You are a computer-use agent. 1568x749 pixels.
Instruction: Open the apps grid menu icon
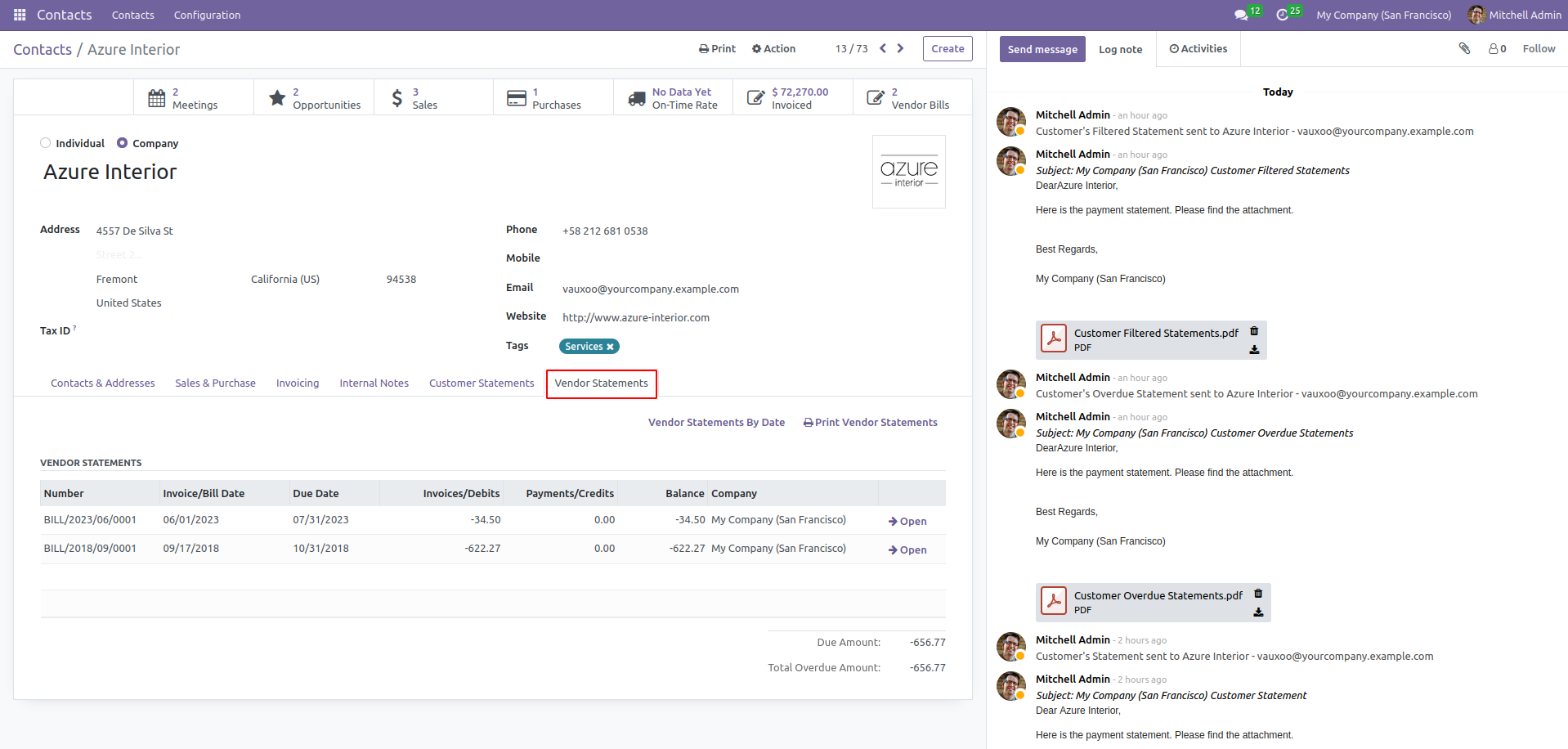click(20, 15)
